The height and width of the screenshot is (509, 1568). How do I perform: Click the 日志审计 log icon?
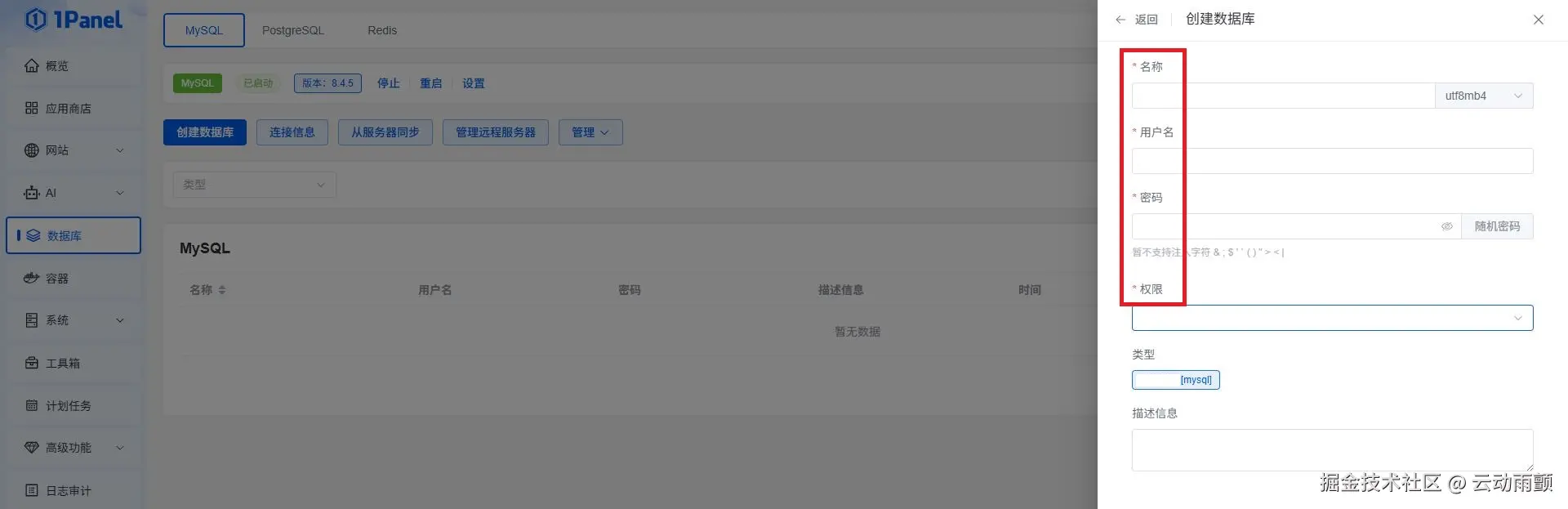32,490
